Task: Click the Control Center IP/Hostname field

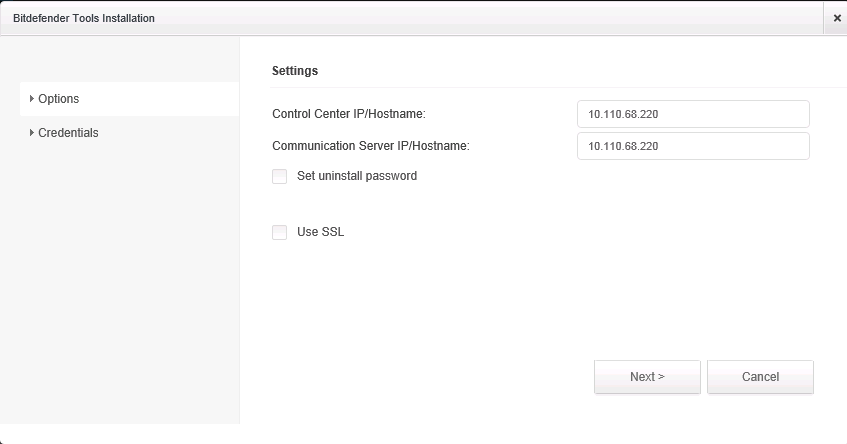Action: click(x=692, y=114)
